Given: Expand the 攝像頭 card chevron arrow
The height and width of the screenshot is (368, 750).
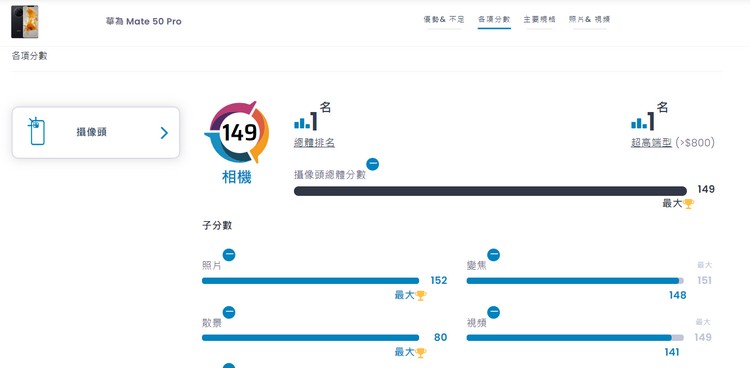Looking at the screenshot, I should click(x=164, y=133).
